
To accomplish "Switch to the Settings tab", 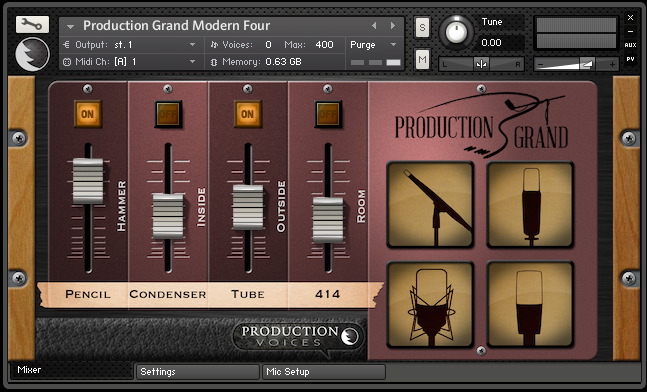I will click(198, 372).
